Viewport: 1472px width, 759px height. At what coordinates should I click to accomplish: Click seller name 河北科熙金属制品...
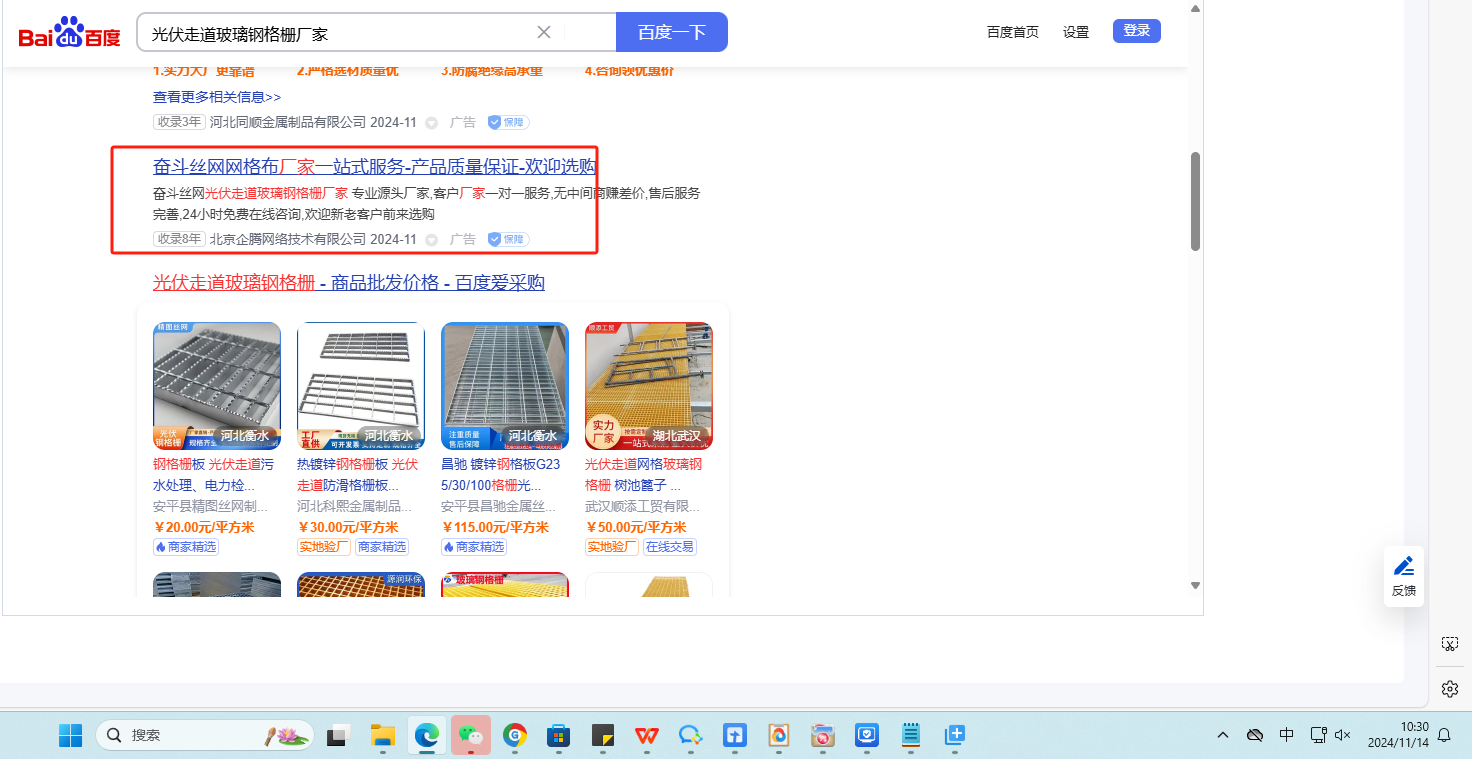[355, 507]
